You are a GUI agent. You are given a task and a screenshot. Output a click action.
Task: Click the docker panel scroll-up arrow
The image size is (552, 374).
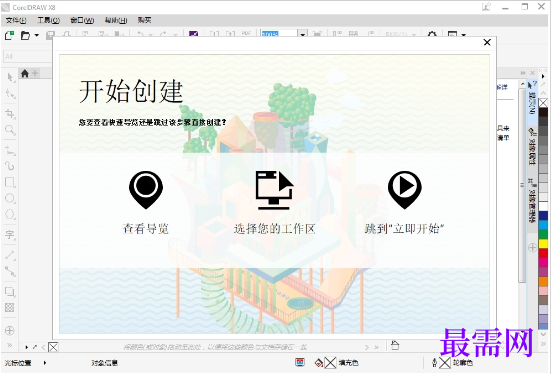point(522,85)
